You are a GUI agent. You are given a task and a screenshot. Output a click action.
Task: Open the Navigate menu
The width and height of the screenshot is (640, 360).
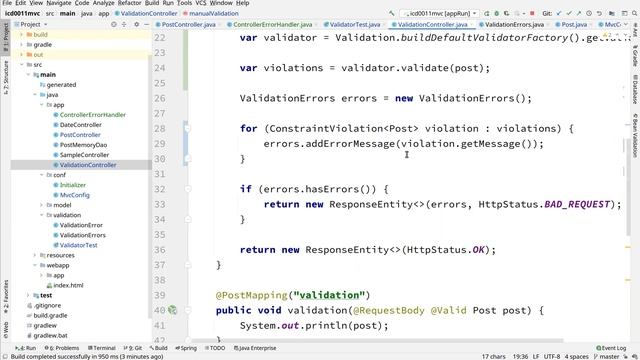pyautogui.click(x=58, y=3)
